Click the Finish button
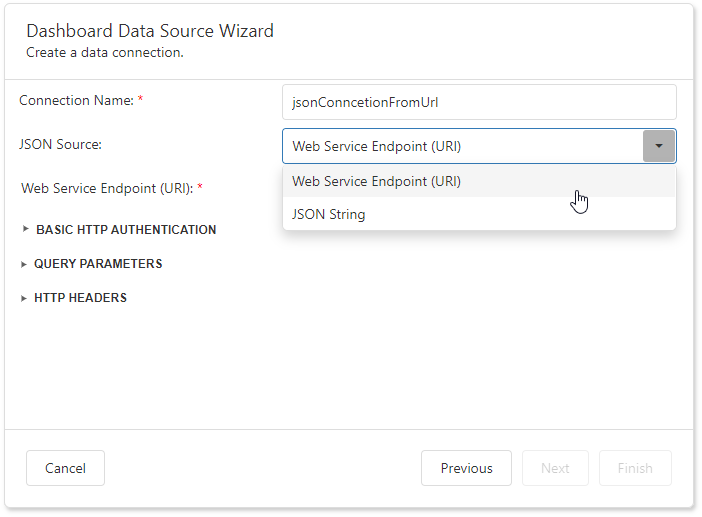 click(x=635, y=468)
